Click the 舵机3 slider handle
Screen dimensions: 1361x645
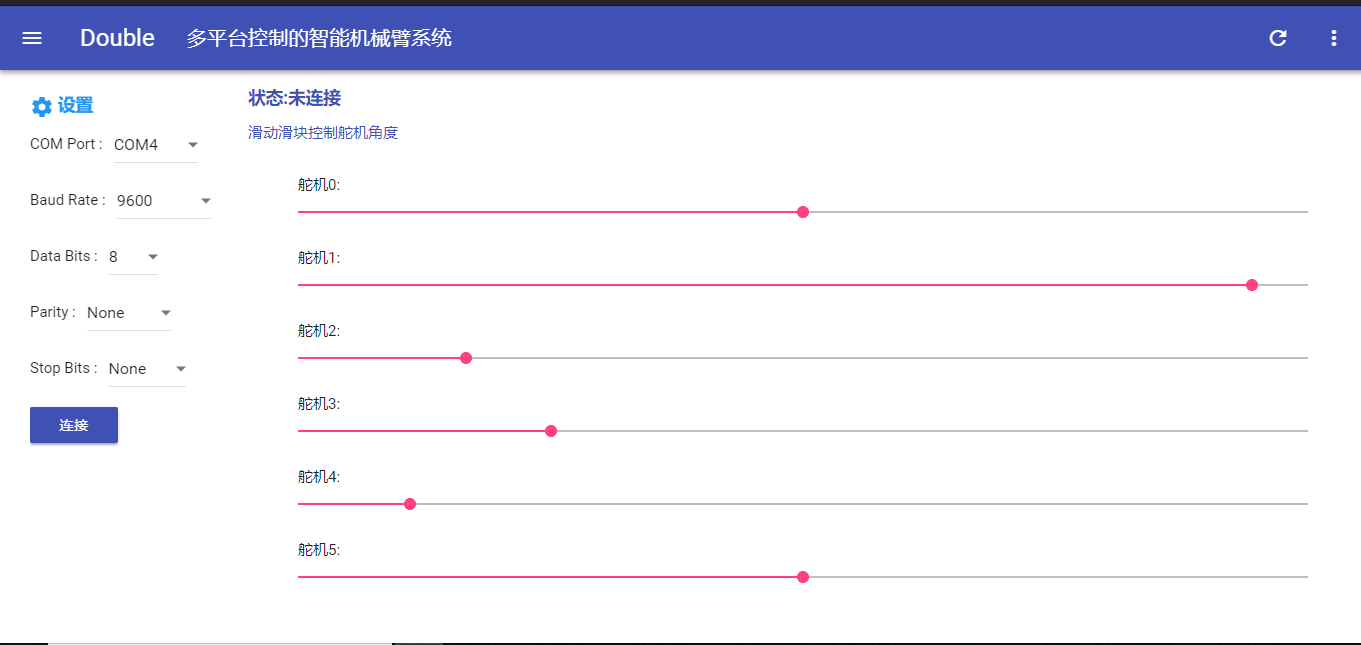(x=551, y=431)
